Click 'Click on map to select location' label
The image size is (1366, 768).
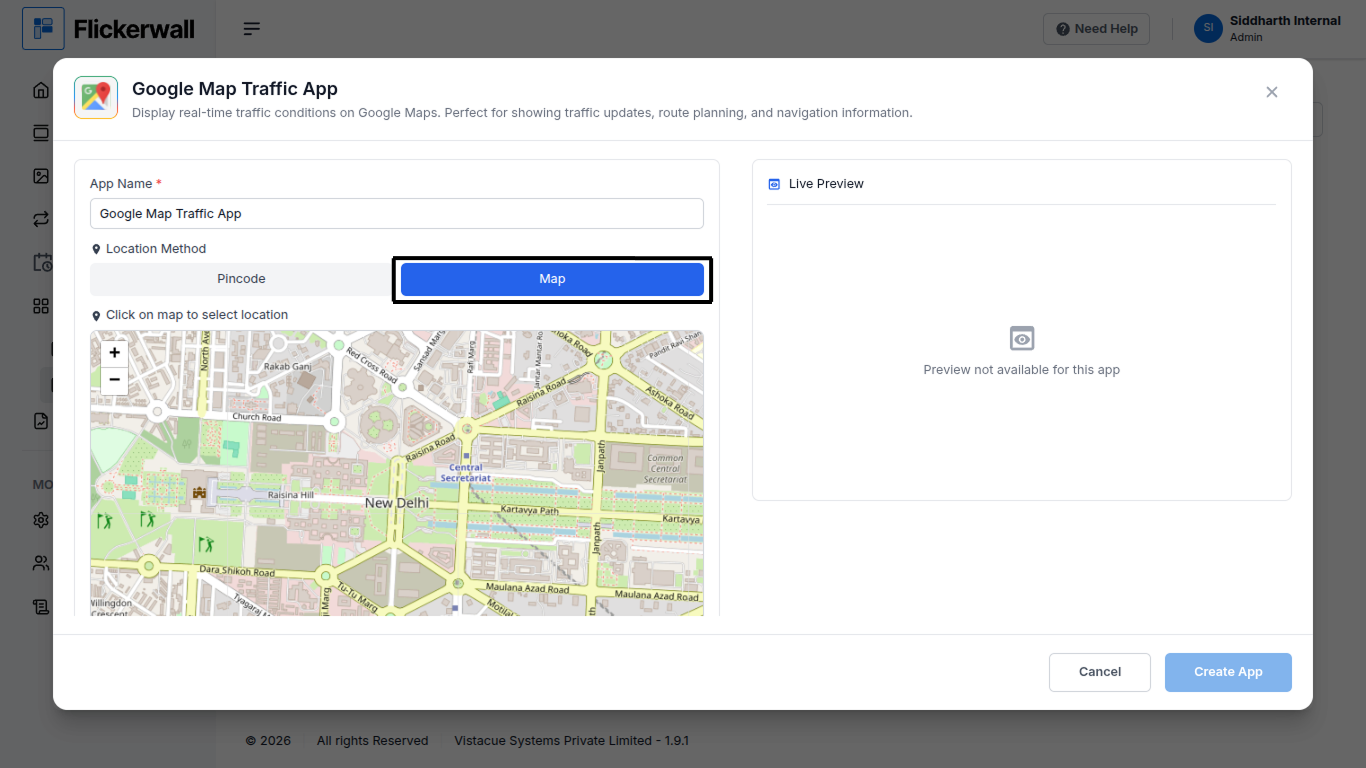coord(197,315)
